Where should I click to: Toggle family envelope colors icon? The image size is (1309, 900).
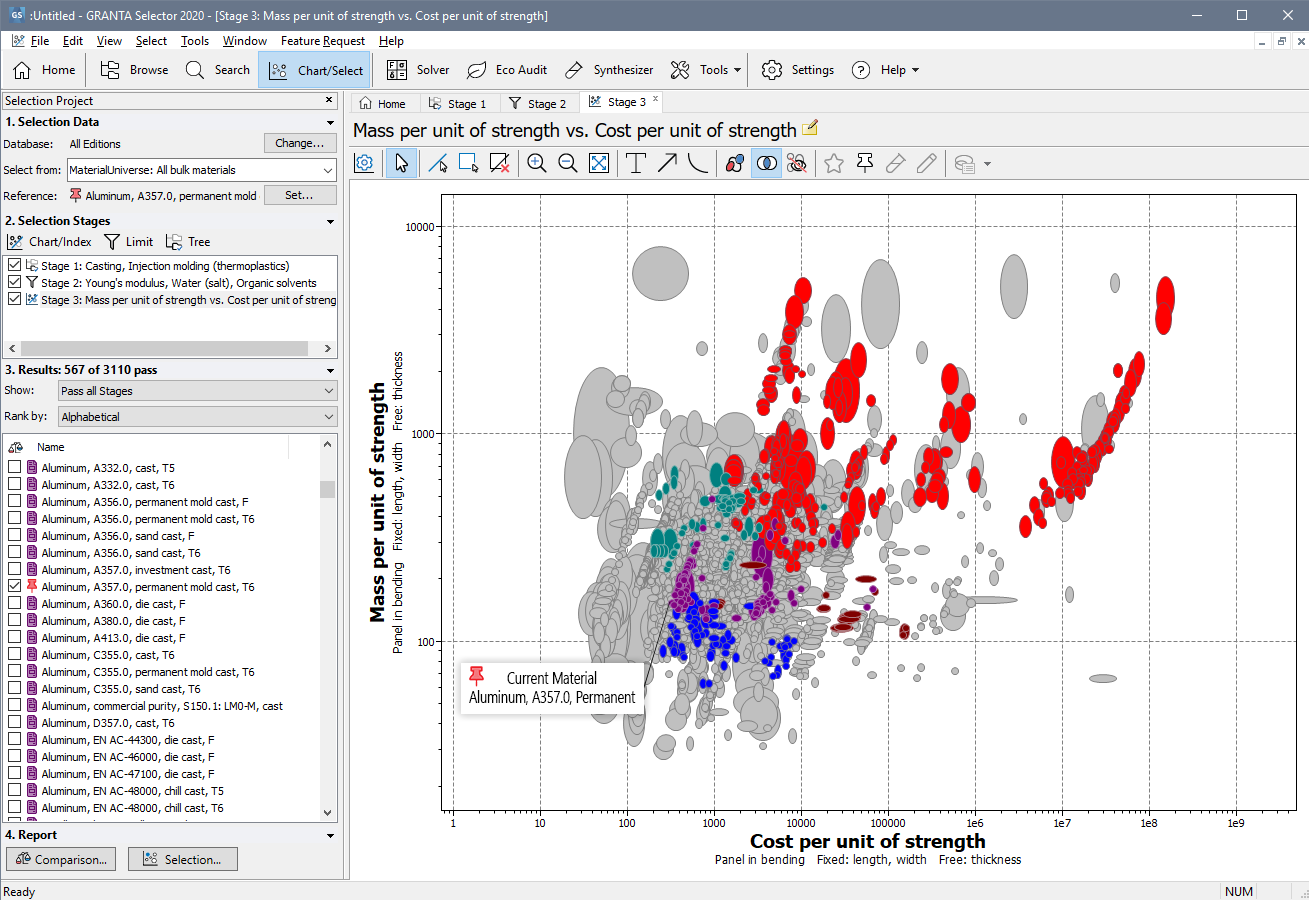[x=735, y=163]
